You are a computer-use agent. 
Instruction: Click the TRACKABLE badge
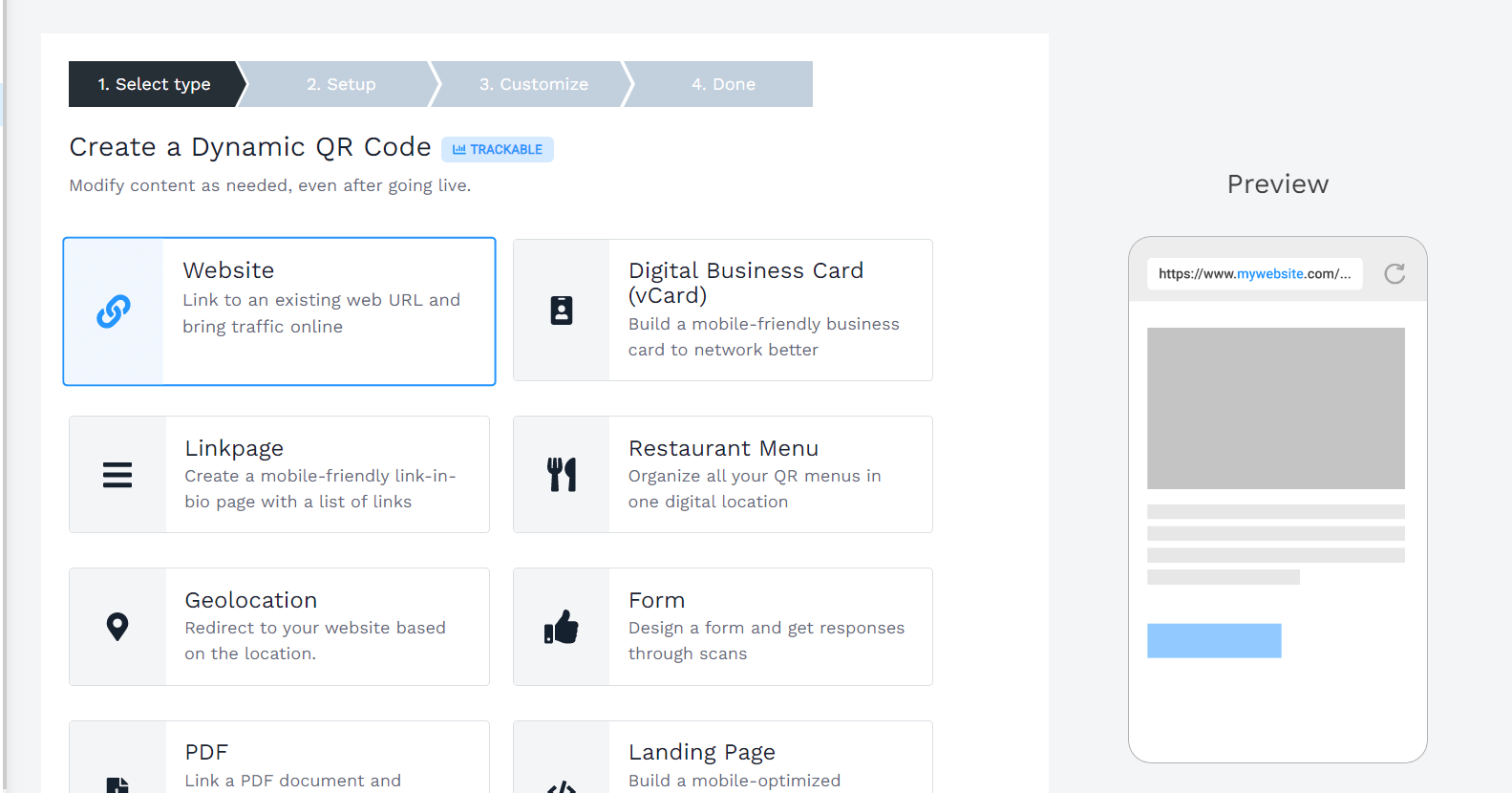coord(498,149)
